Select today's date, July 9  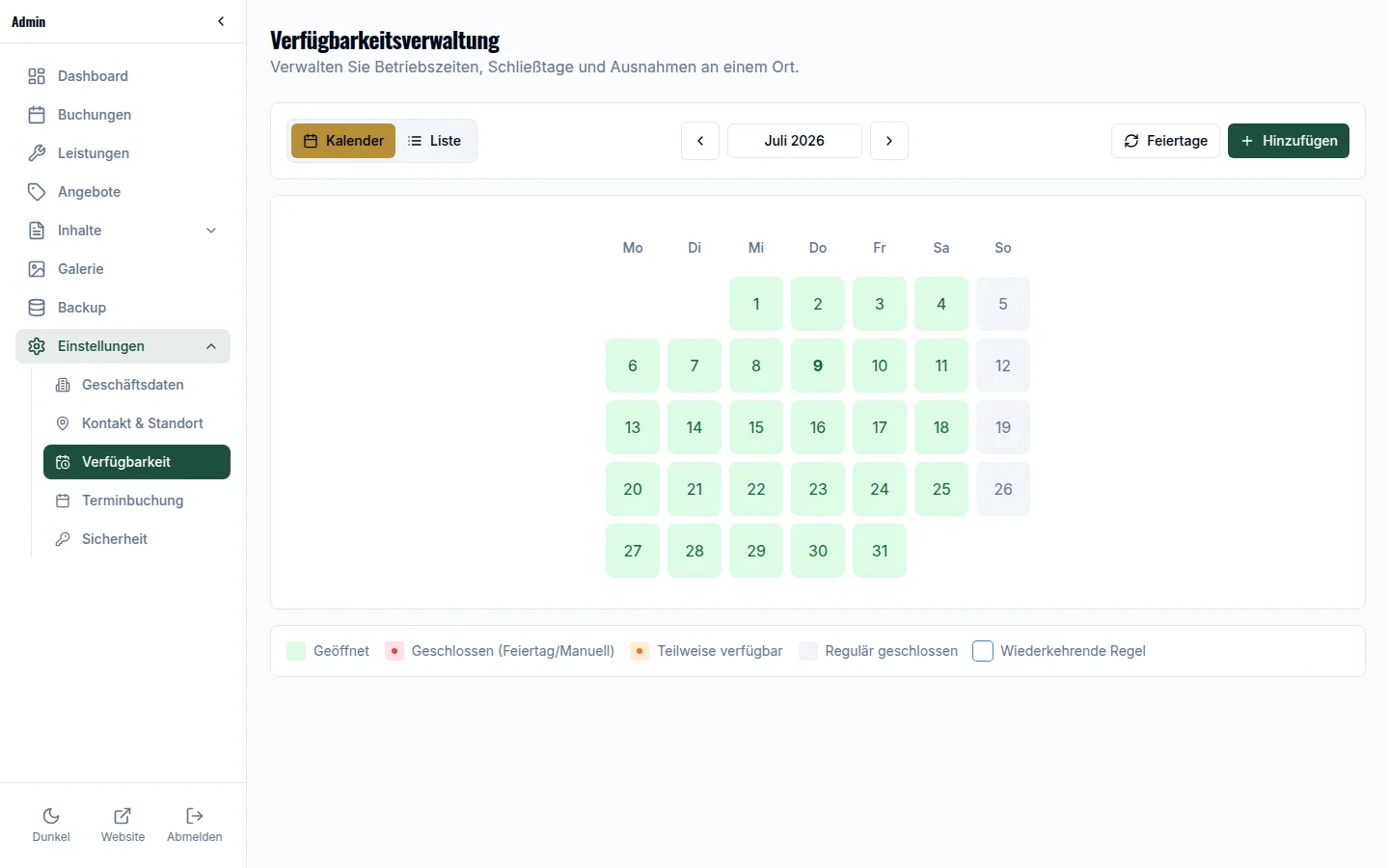[x=818, y=366]
